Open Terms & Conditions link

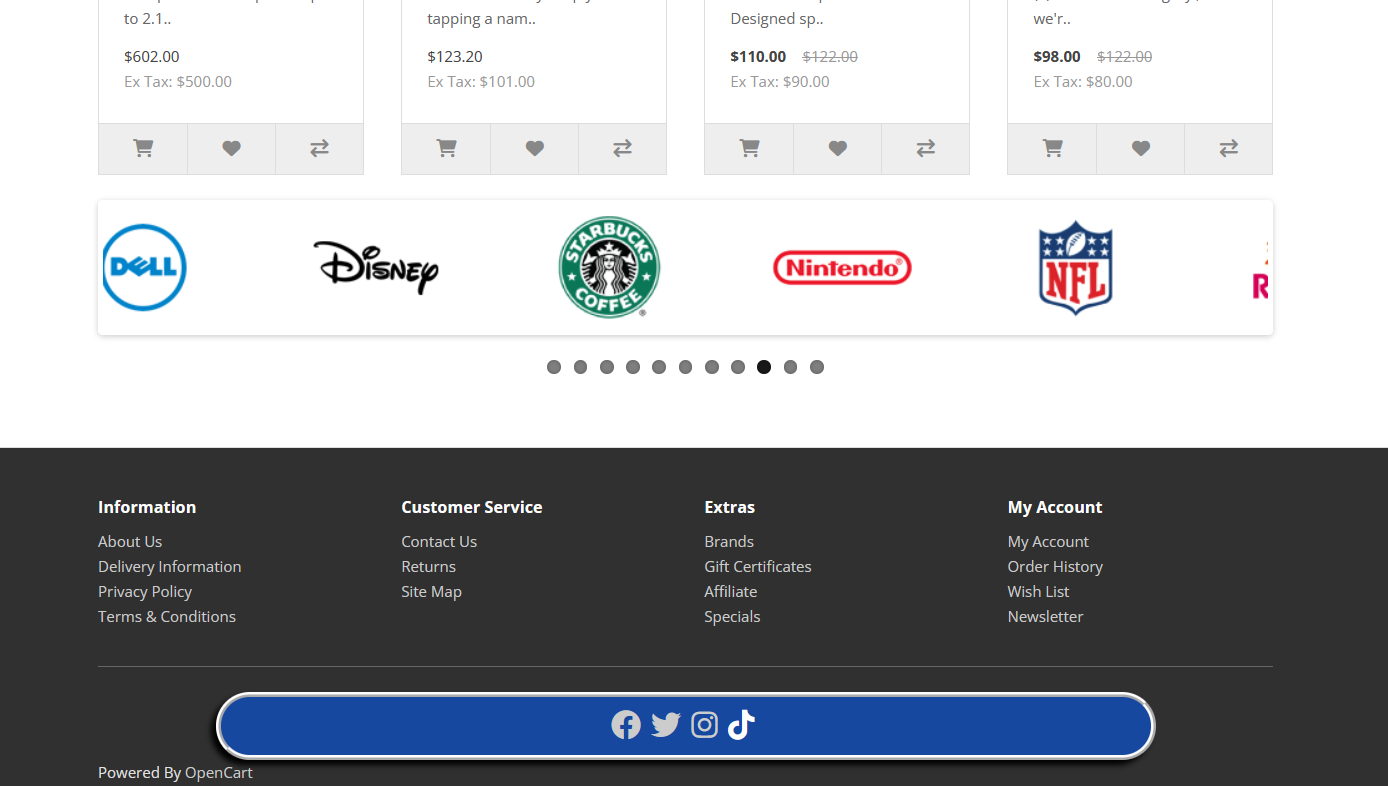[167, 616]
